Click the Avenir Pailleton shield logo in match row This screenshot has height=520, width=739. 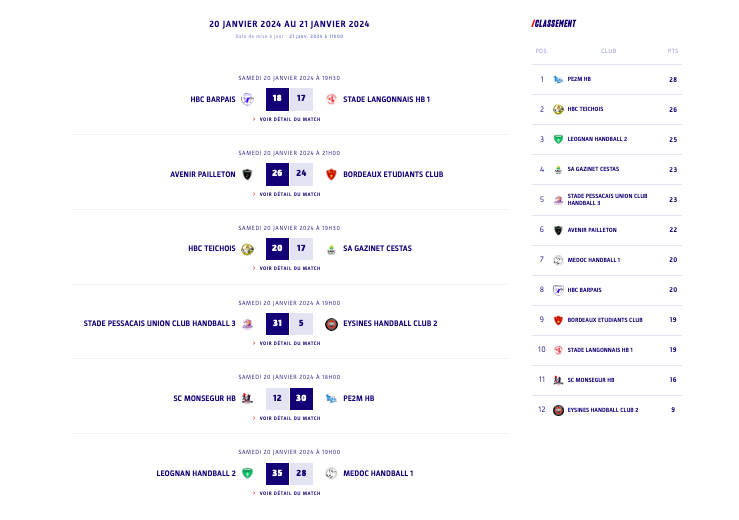(x=247, y=174)
